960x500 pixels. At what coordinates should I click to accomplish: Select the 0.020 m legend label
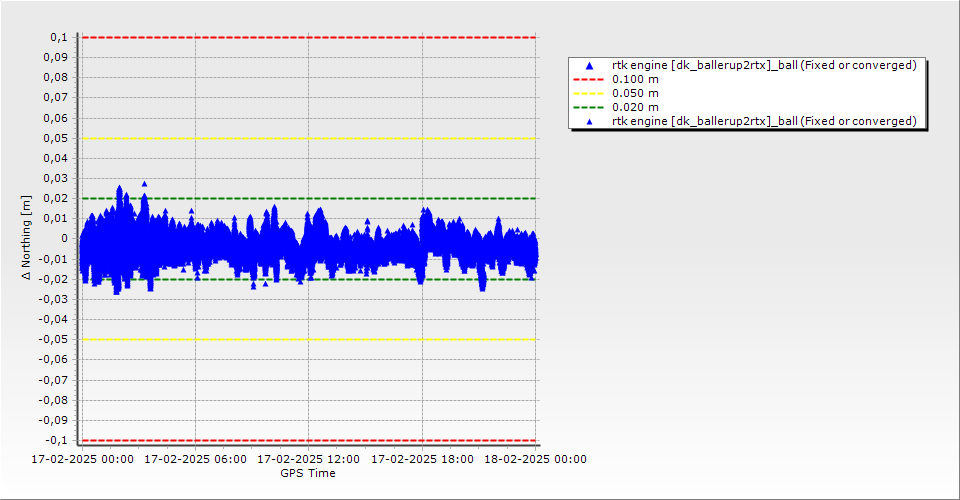(636, 108)
